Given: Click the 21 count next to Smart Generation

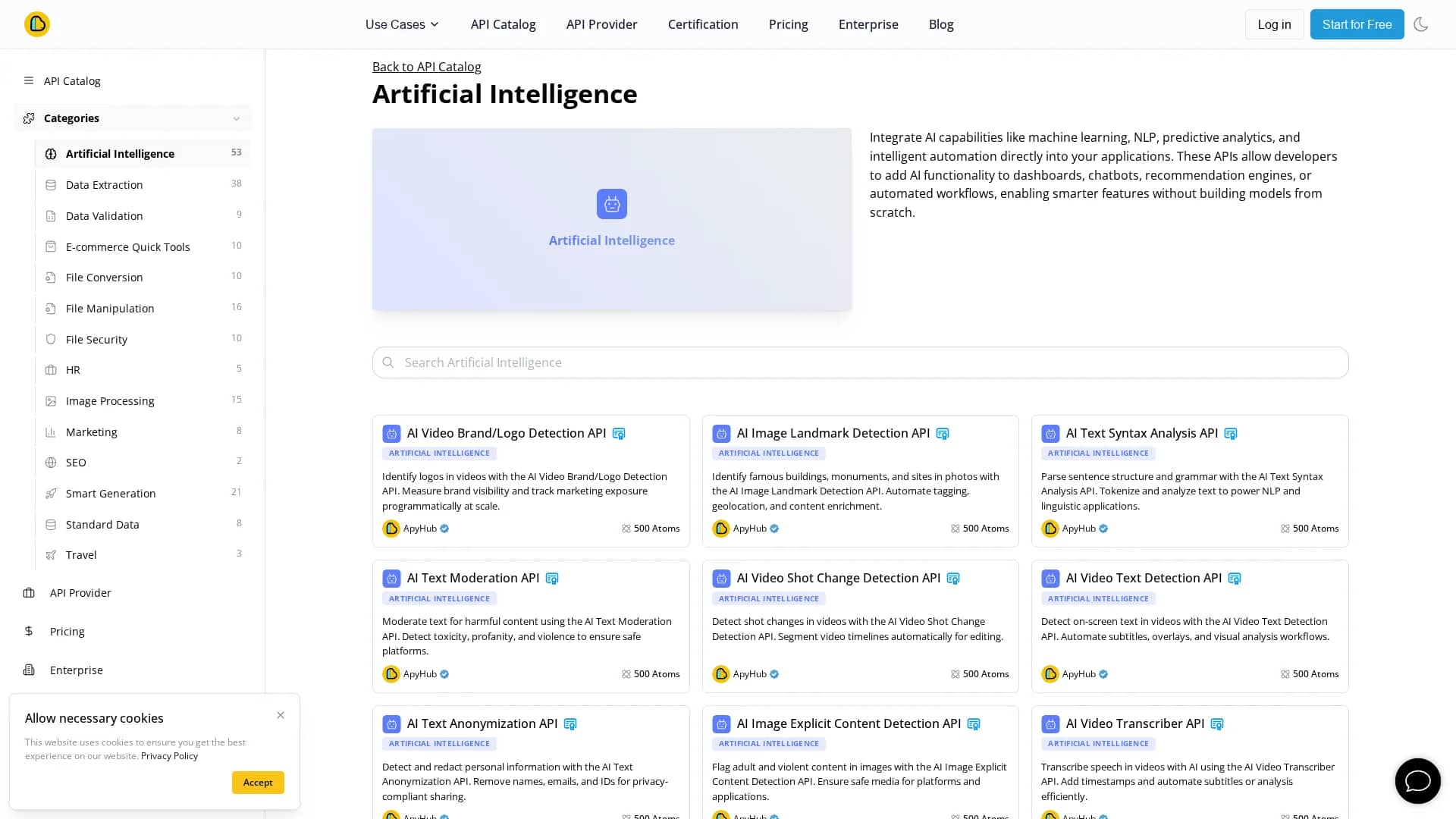Looking at the screenshot, I should [237, 492].
